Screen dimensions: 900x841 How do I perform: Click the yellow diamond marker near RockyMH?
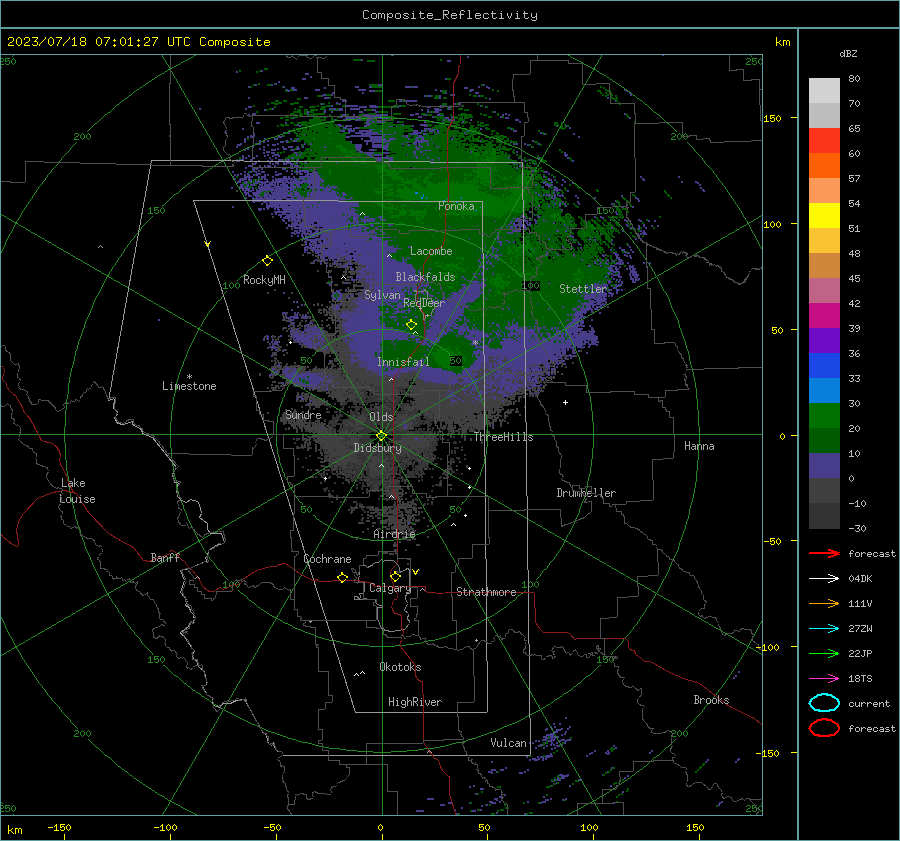point(267,261)
